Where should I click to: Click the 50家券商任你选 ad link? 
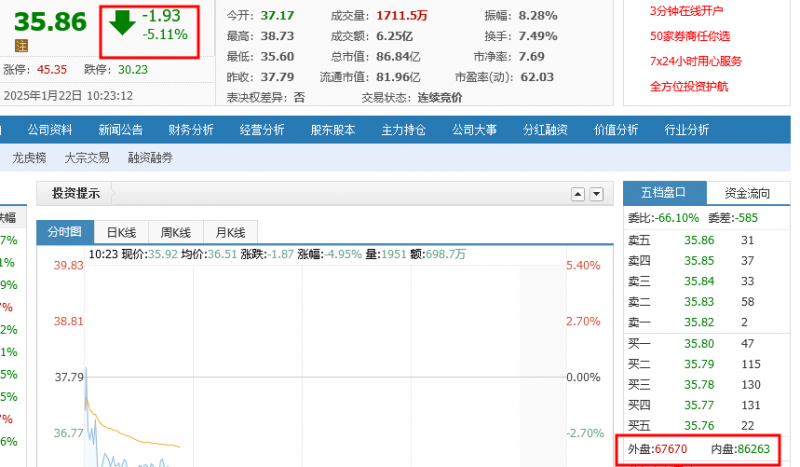pos(690,36)
